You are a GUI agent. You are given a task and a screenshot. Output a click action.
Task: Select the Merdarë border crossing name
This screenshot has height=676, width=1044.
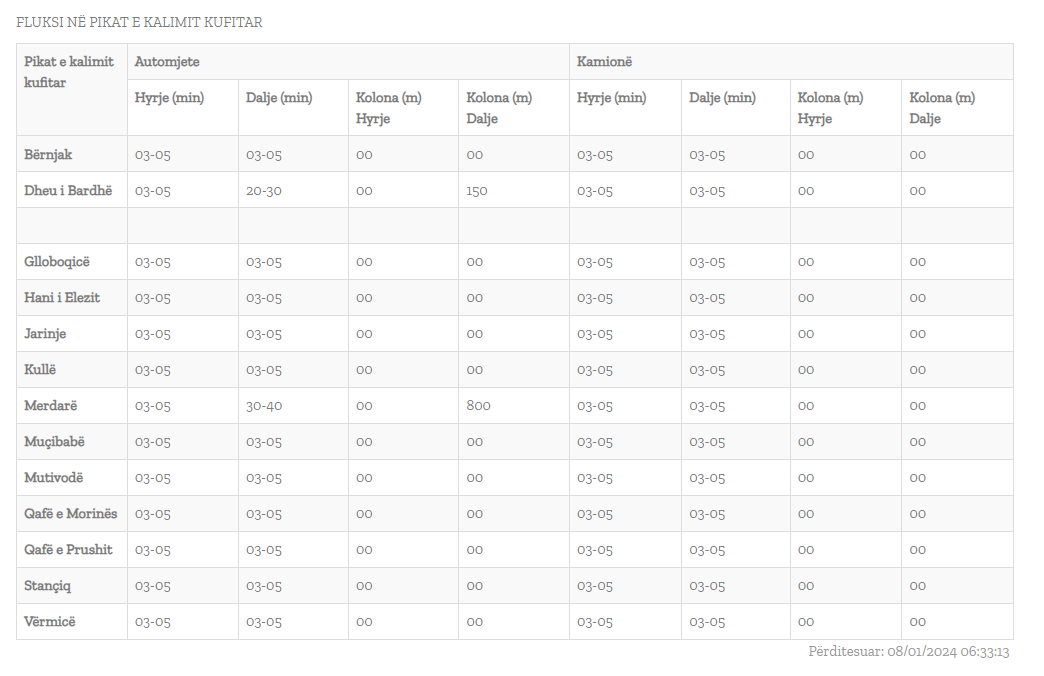tap(50, 406)
